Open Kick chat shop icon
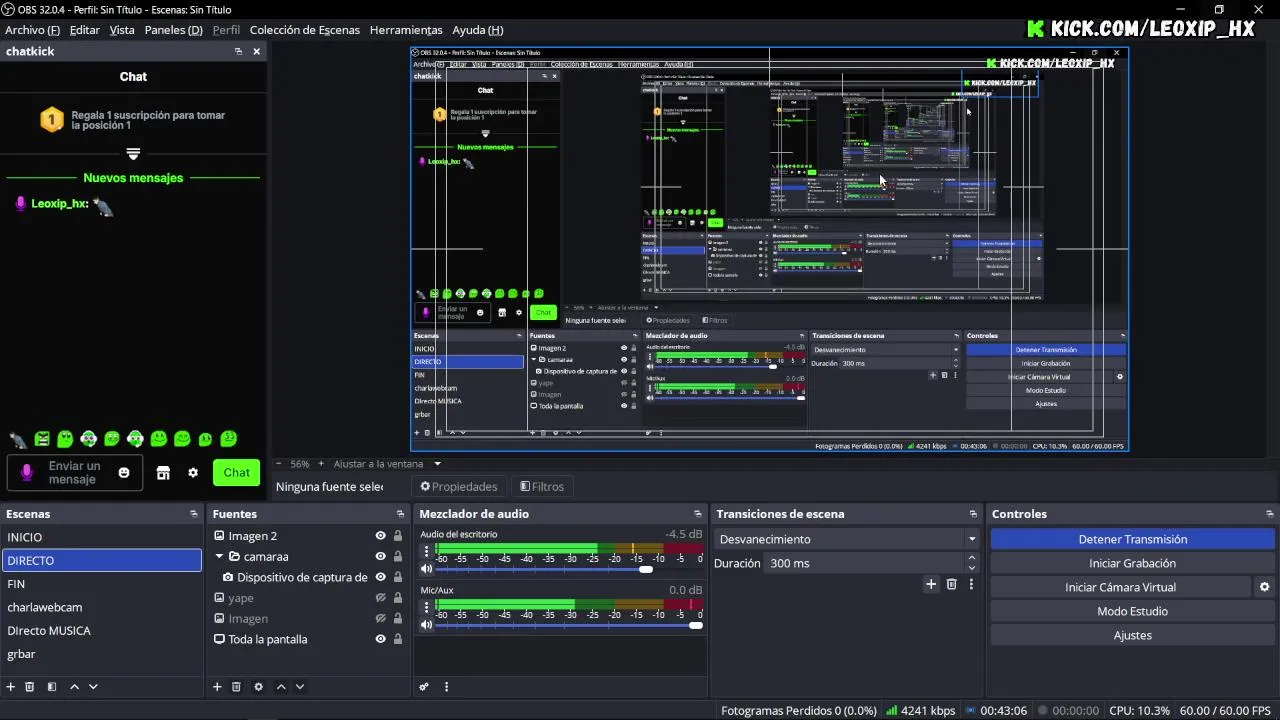 coord(163,473)
